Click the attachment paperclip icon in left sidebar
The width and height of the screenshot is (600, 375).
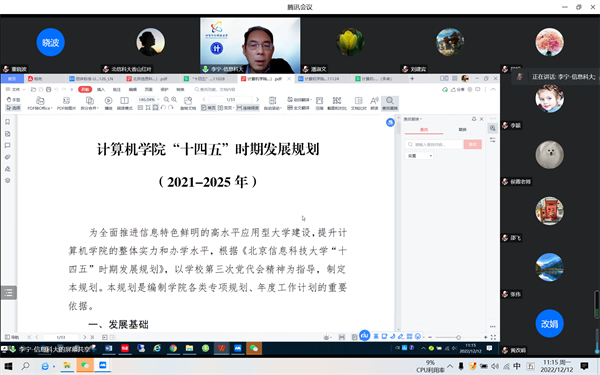(7, 157)
